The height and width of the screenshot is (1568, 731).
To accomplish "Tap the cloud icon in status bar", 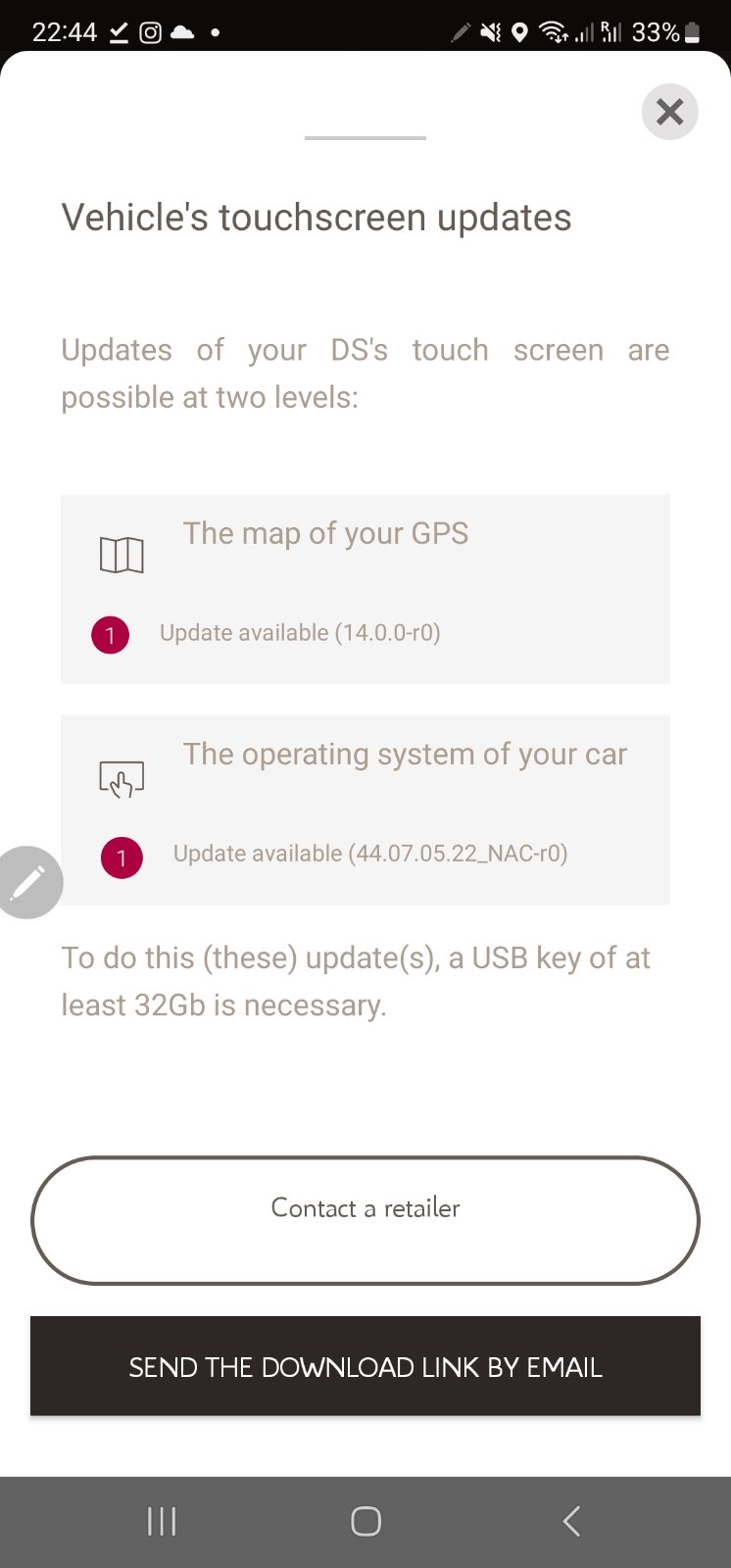I will pos(182,32).
